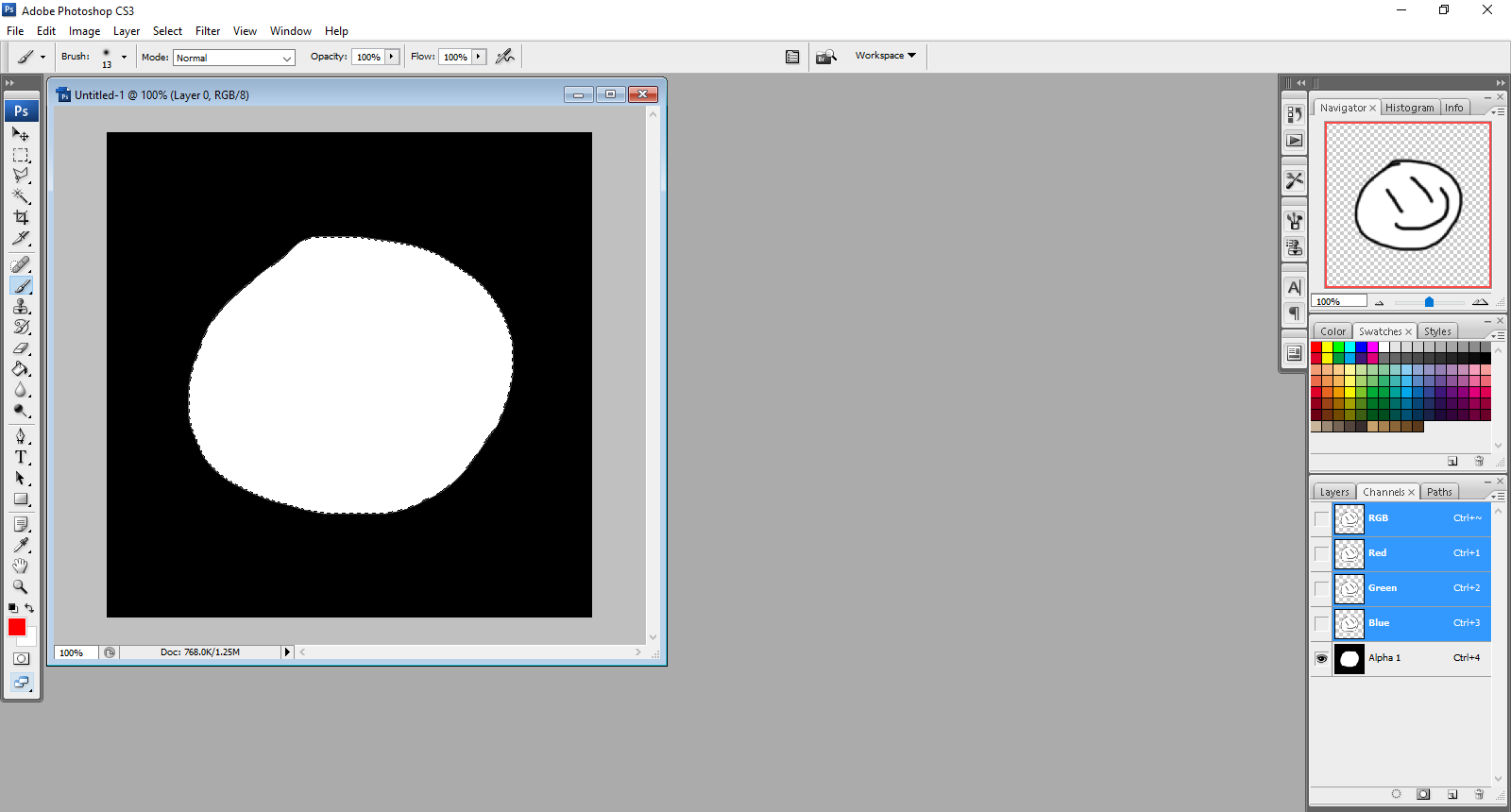1511x812 pixels.
Task: Open the Channels panel options menu
Action: coord(1498,496)
